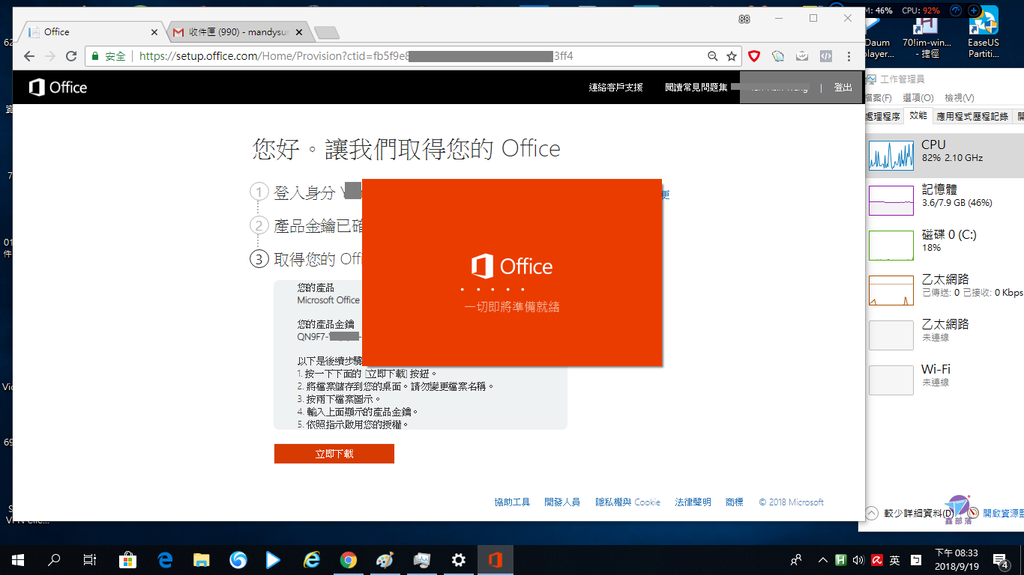Go back using the browser back arrow

pyautogui.click(x=29, y=56)
